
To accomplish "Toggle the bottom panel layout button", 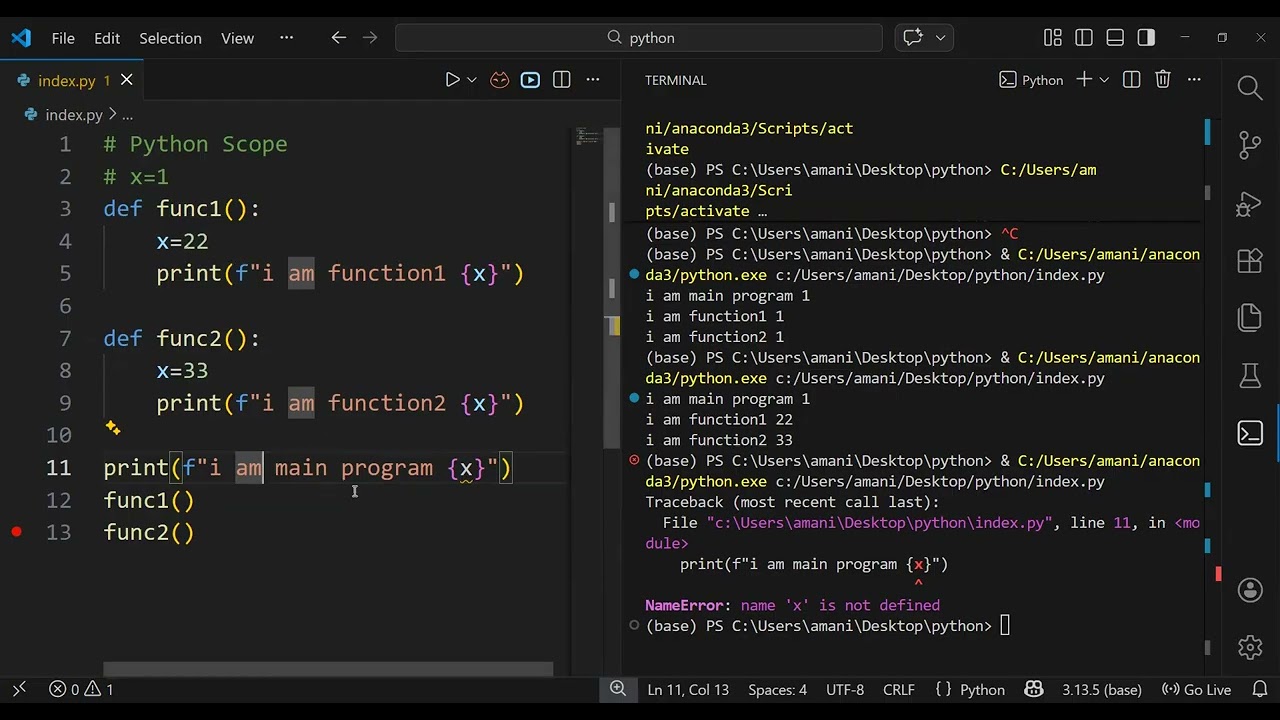I will point(1115,38).
